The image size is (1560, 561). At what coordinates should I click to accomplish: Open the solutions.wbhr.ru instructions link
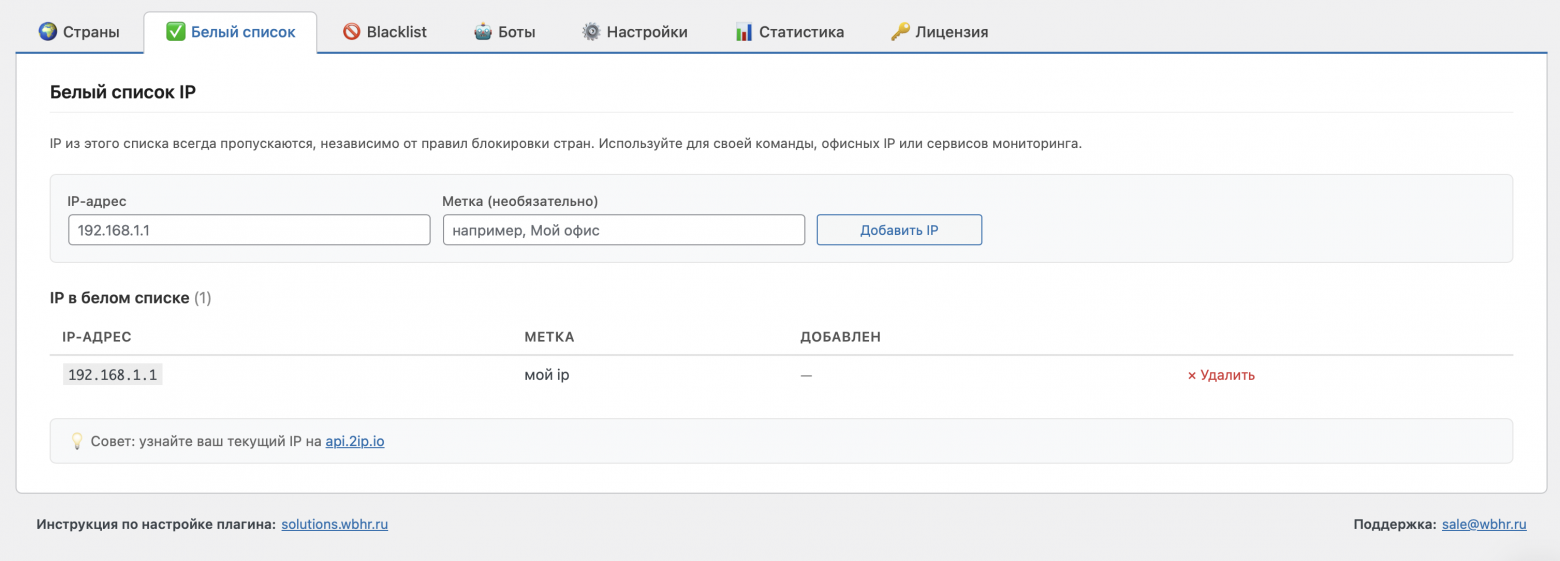pyautogui.click(x=335, y=524)
